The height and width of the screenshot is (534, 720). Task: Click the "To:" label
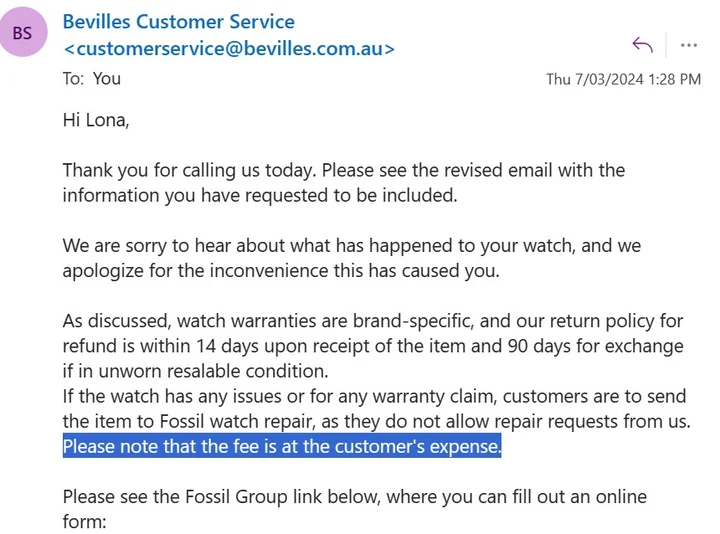tap(74, 78)
